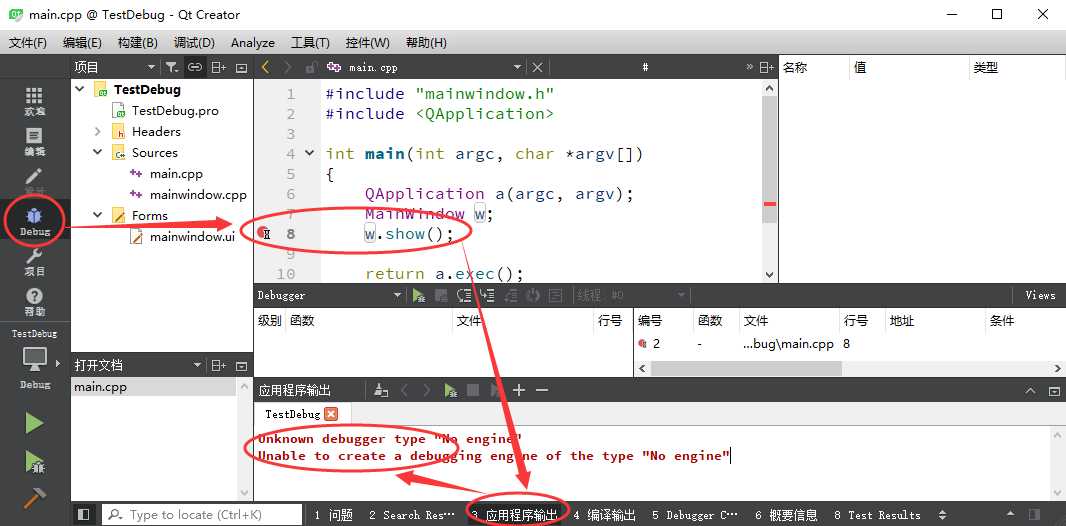Image resolution: width=1066 pixels, height=526 pixels.
Task: Open the 调试(D) menu
Action: pos(194,42)
